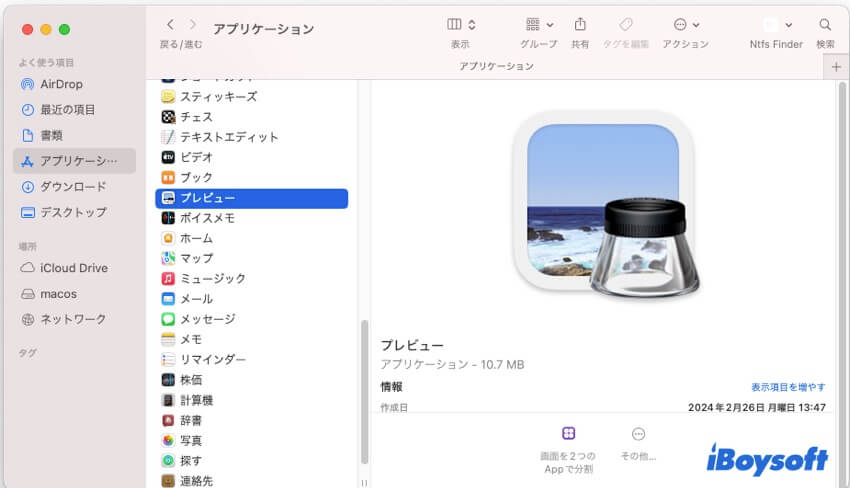Image resolution: width=850 pixels, height=488 pixels.
Task: Select 株価 in the app list
Action: (x=252, y=380)
